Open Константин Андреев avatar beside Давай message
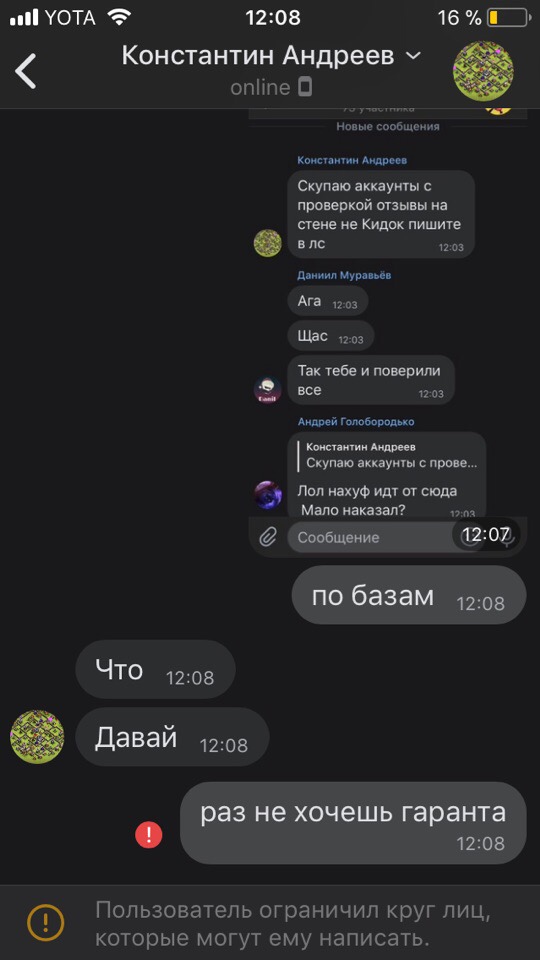 tap(37, 737)
